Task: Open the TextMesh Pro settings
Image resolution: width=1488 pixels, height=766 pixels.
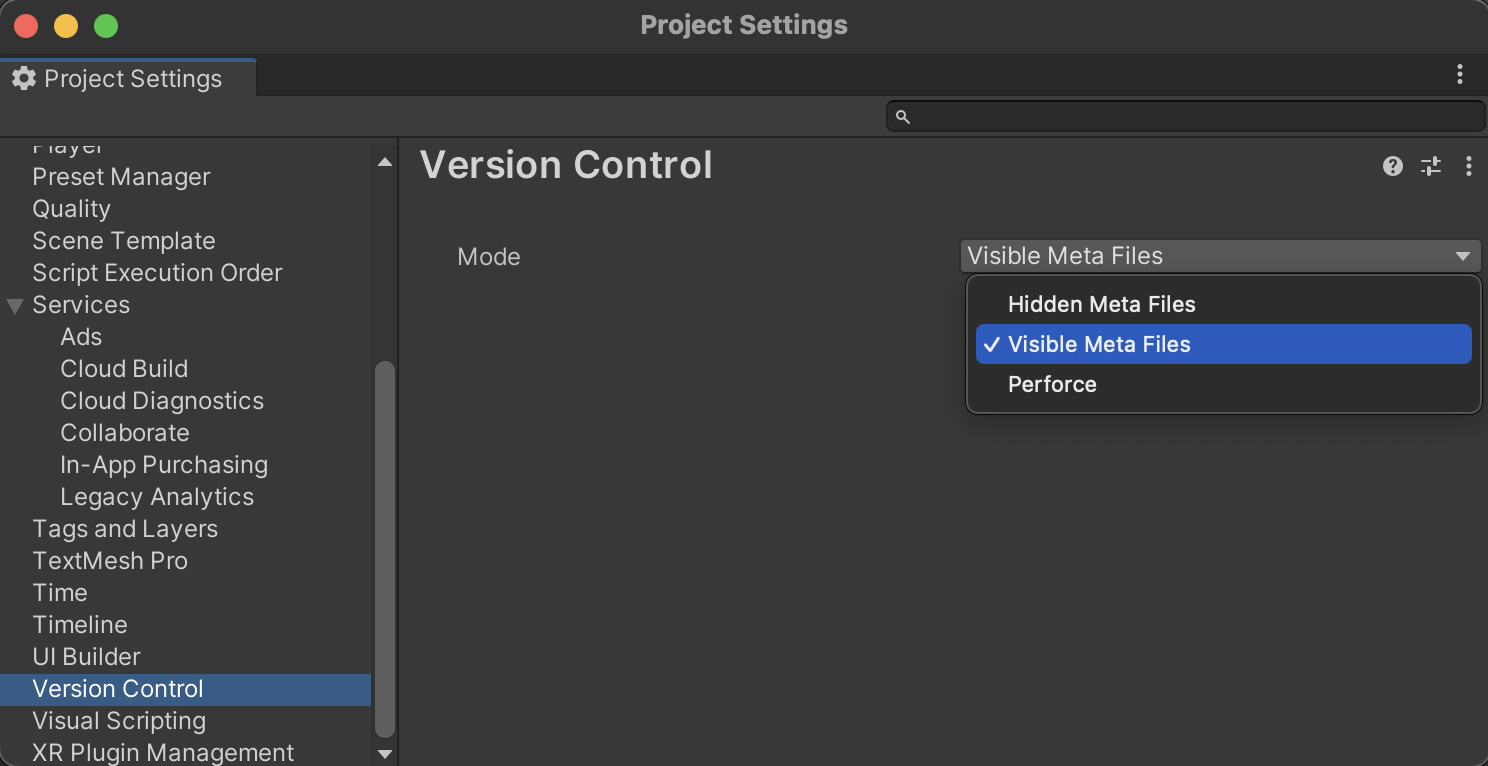Action: 110,561
